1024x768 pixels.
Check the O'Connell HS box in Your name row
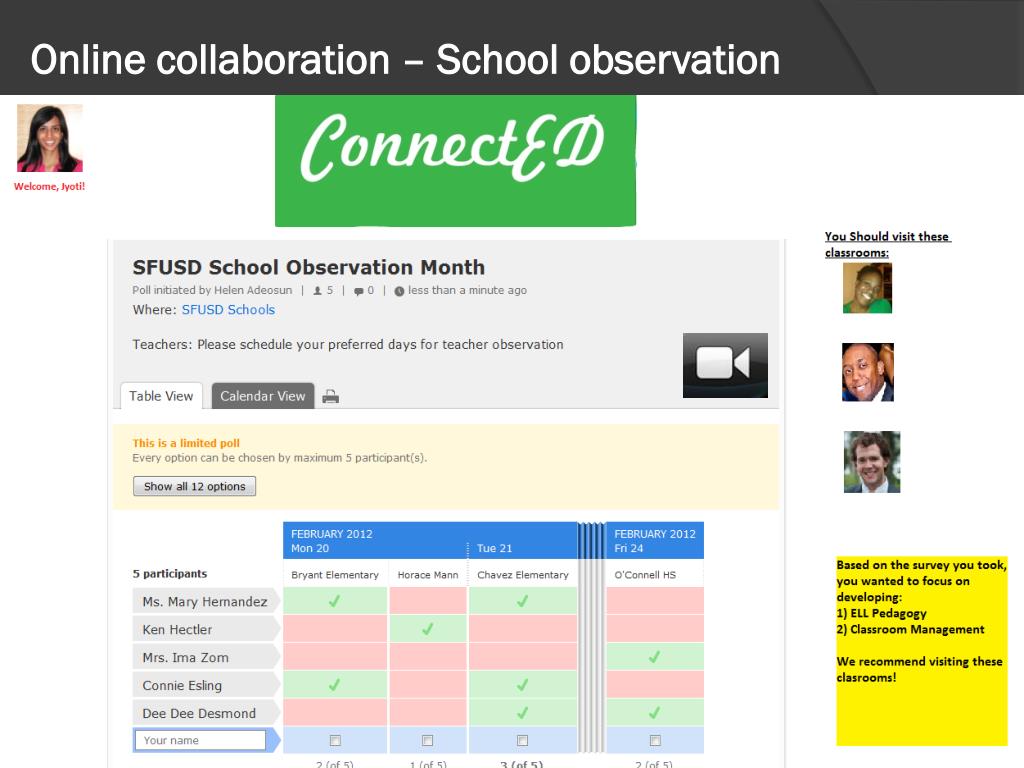click(x=655, y=740)
